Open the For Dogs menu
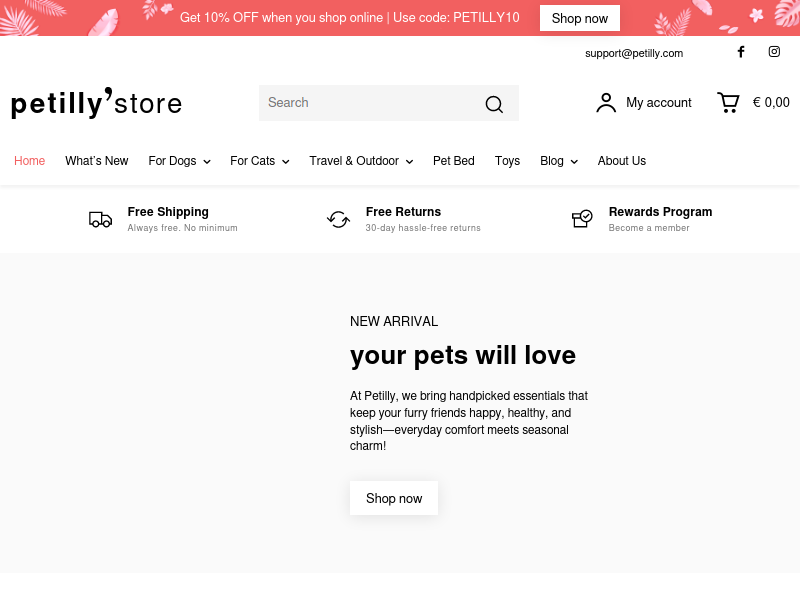 (172, 161)
